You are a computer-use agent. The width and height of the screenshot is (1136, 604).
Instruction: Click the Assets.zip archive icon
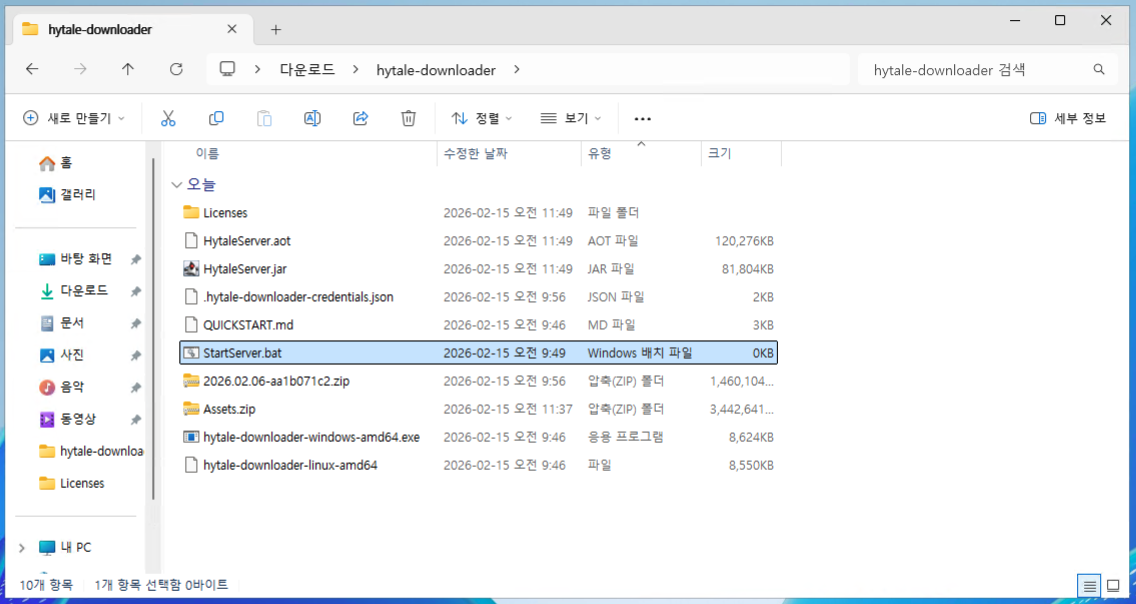pos(191,409)
